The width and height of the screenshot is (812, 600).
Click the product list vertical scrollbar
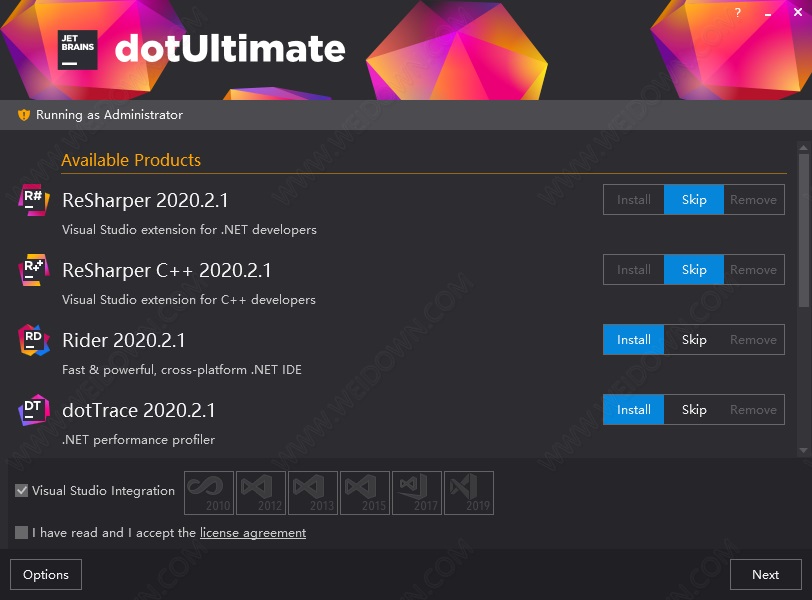pos(803,230)
